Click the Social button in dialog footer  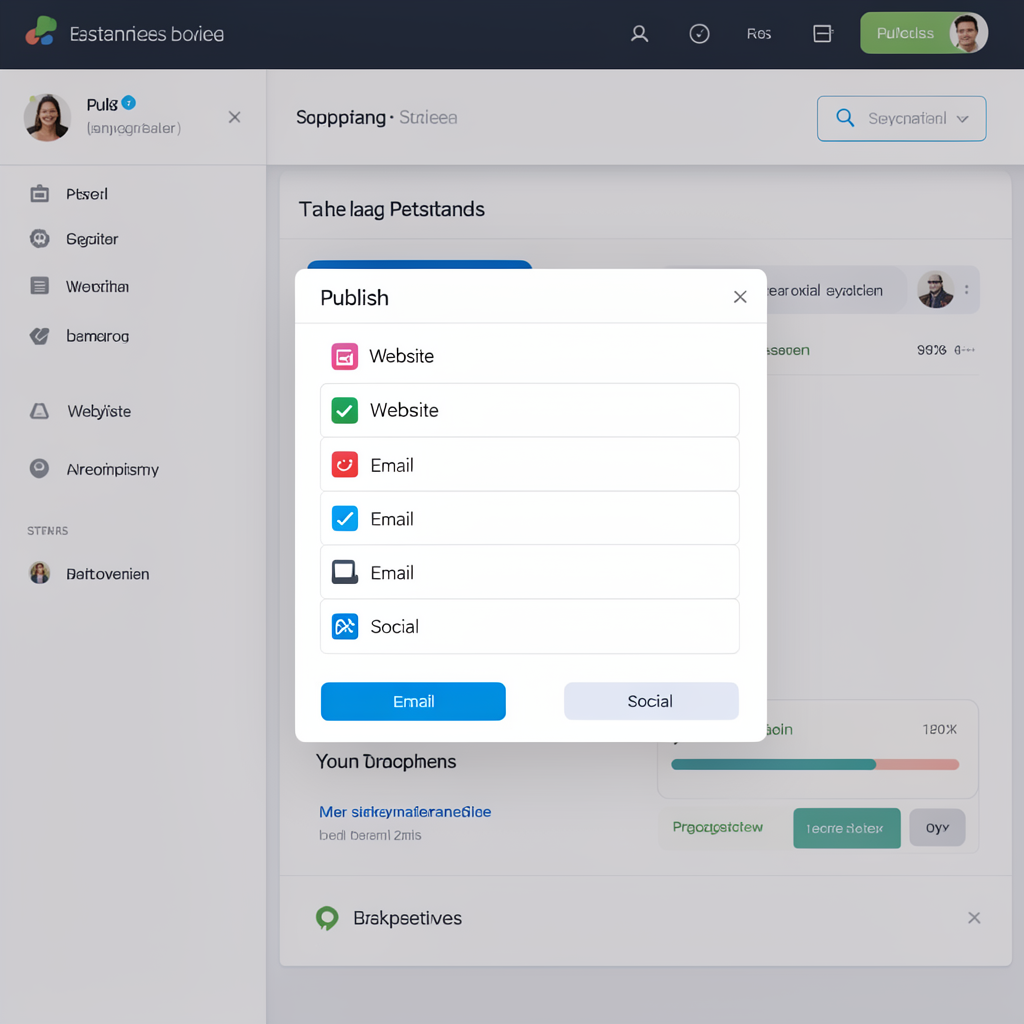click(x=651, y=701)
